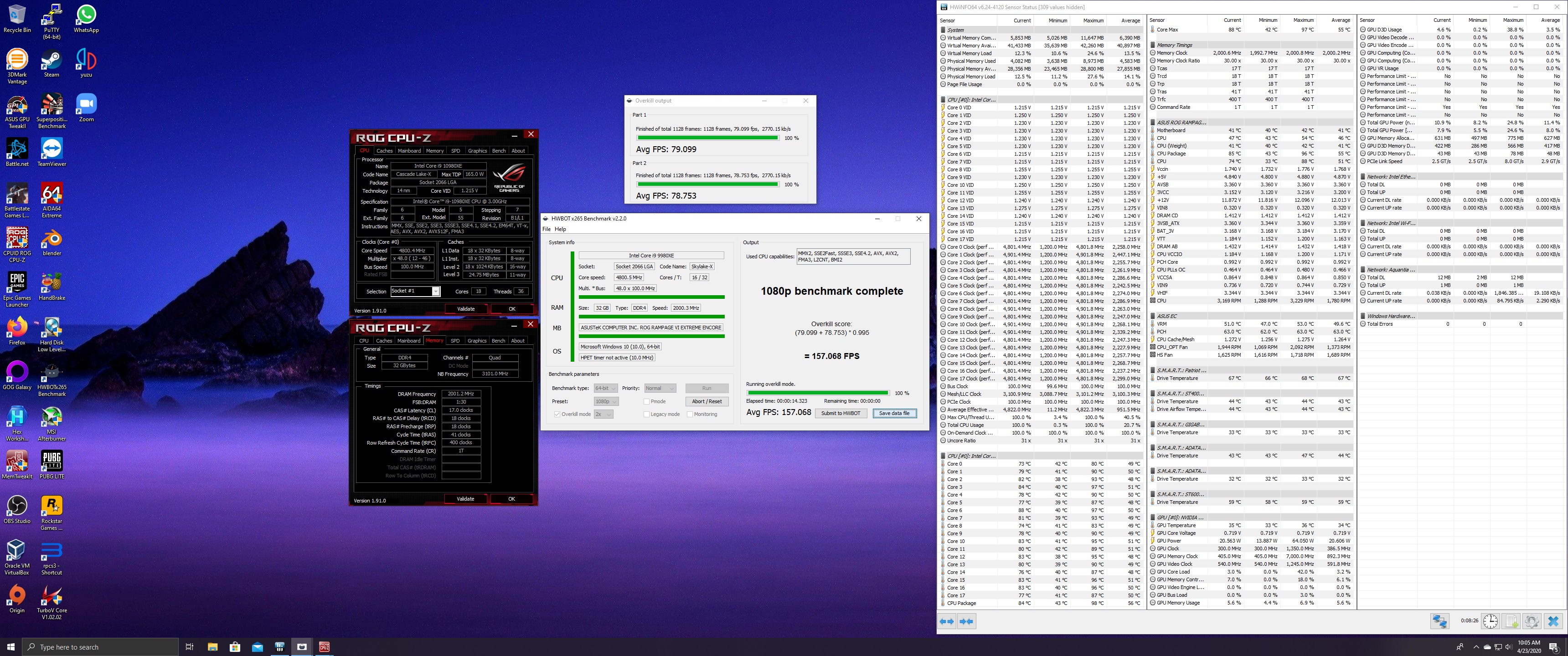
Task: Click Windows search box Type here to search
Action: [x=100, y=647]
